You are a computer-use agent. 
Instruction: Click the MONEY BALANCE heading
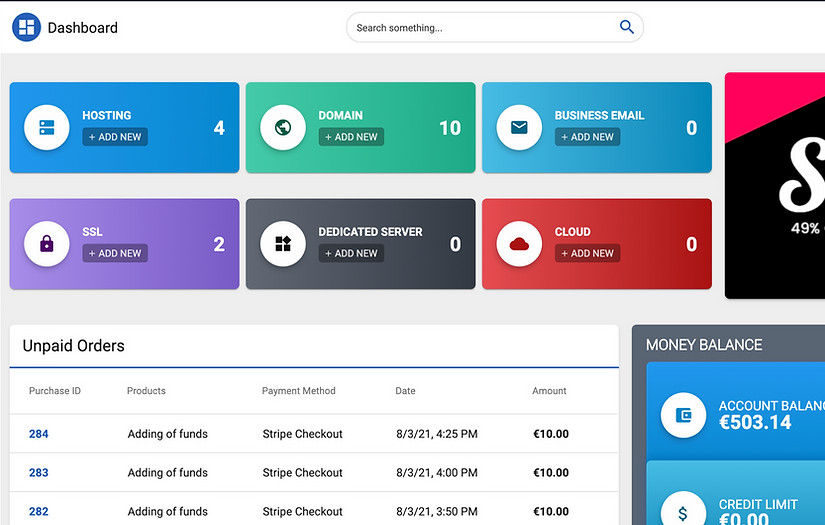[x=704, y=345]
